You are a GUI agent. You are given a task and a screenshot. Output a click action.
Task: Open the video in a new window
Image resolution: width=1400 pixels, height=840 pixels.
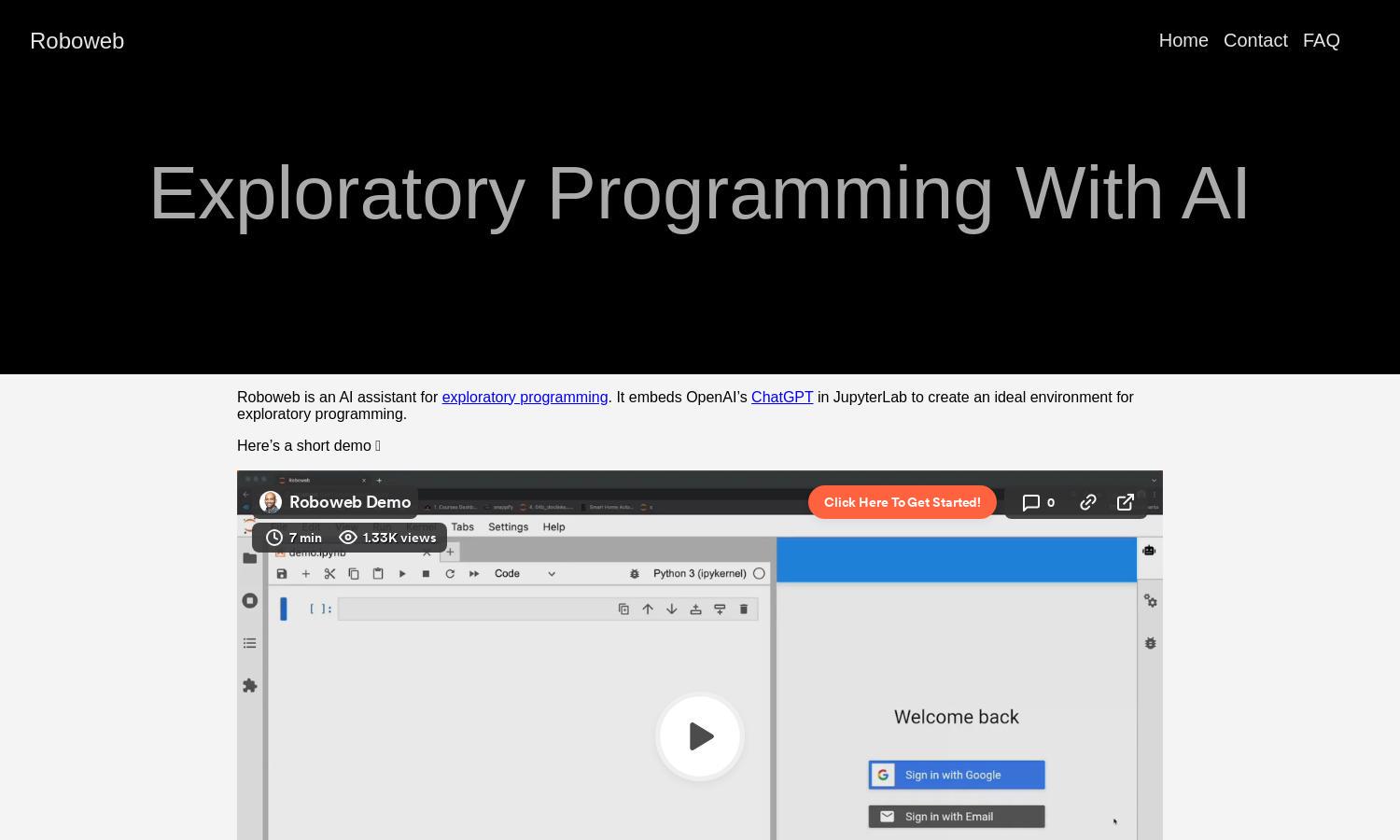1126,502
